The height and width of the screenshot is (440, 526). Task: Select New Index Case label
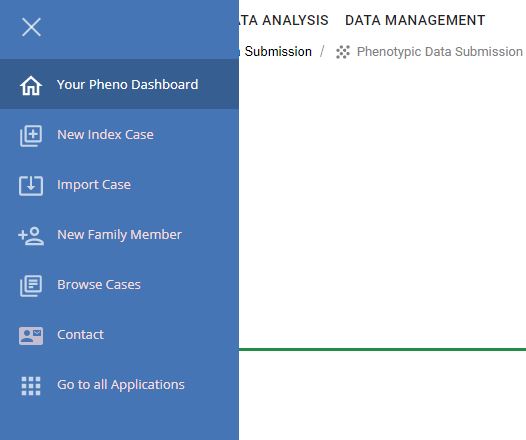click(x=105, y=134)
